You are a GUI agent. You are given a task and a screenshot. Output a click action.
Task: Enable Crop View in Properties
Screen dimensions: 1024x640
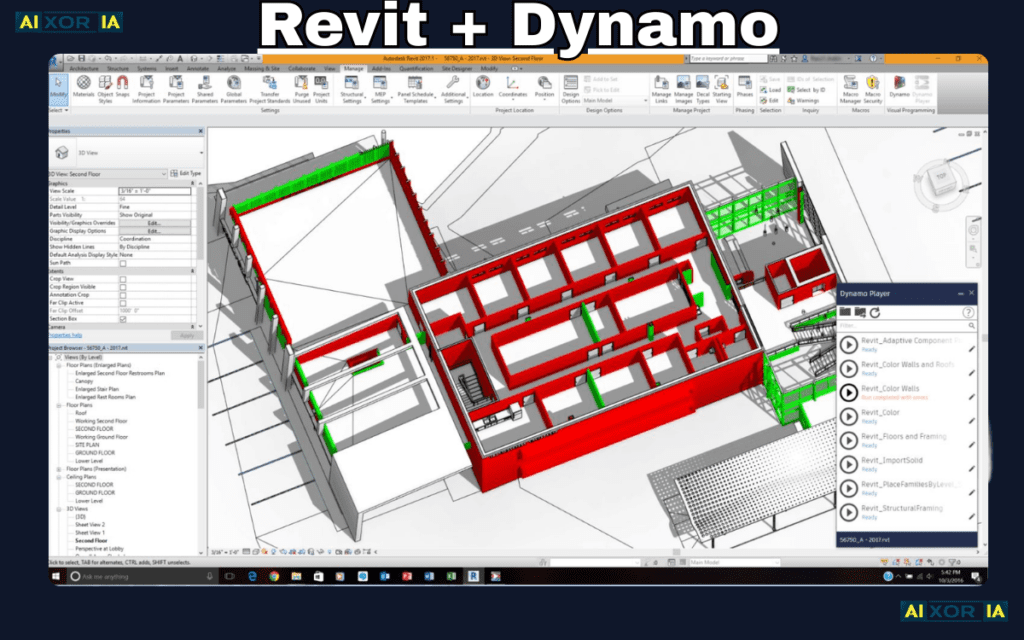coord(122,278)
